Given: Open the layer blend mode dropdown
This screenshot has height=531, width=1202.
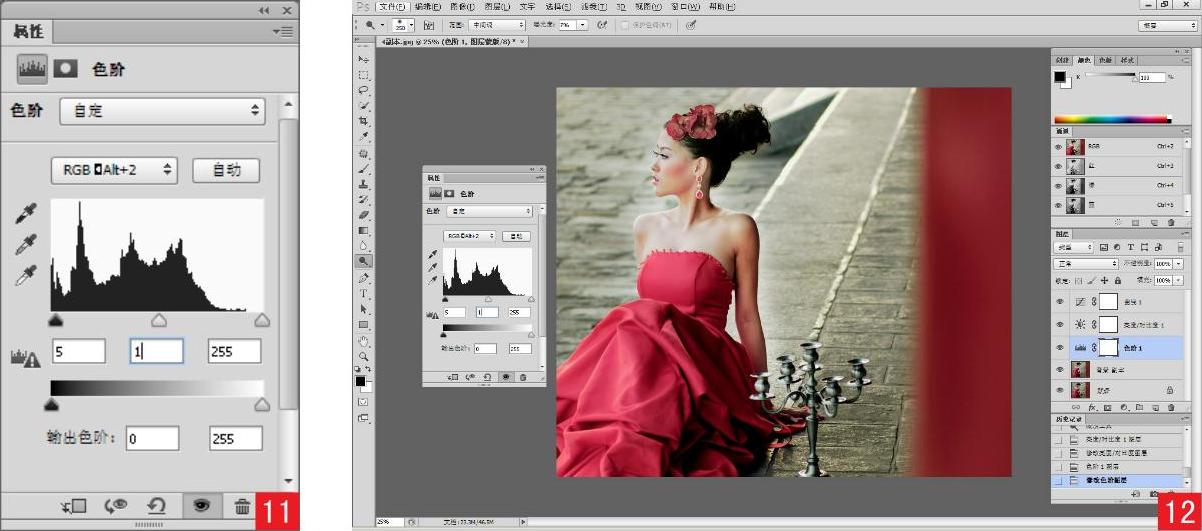Looking at the screenshot, I should (x=1087, y=263).
